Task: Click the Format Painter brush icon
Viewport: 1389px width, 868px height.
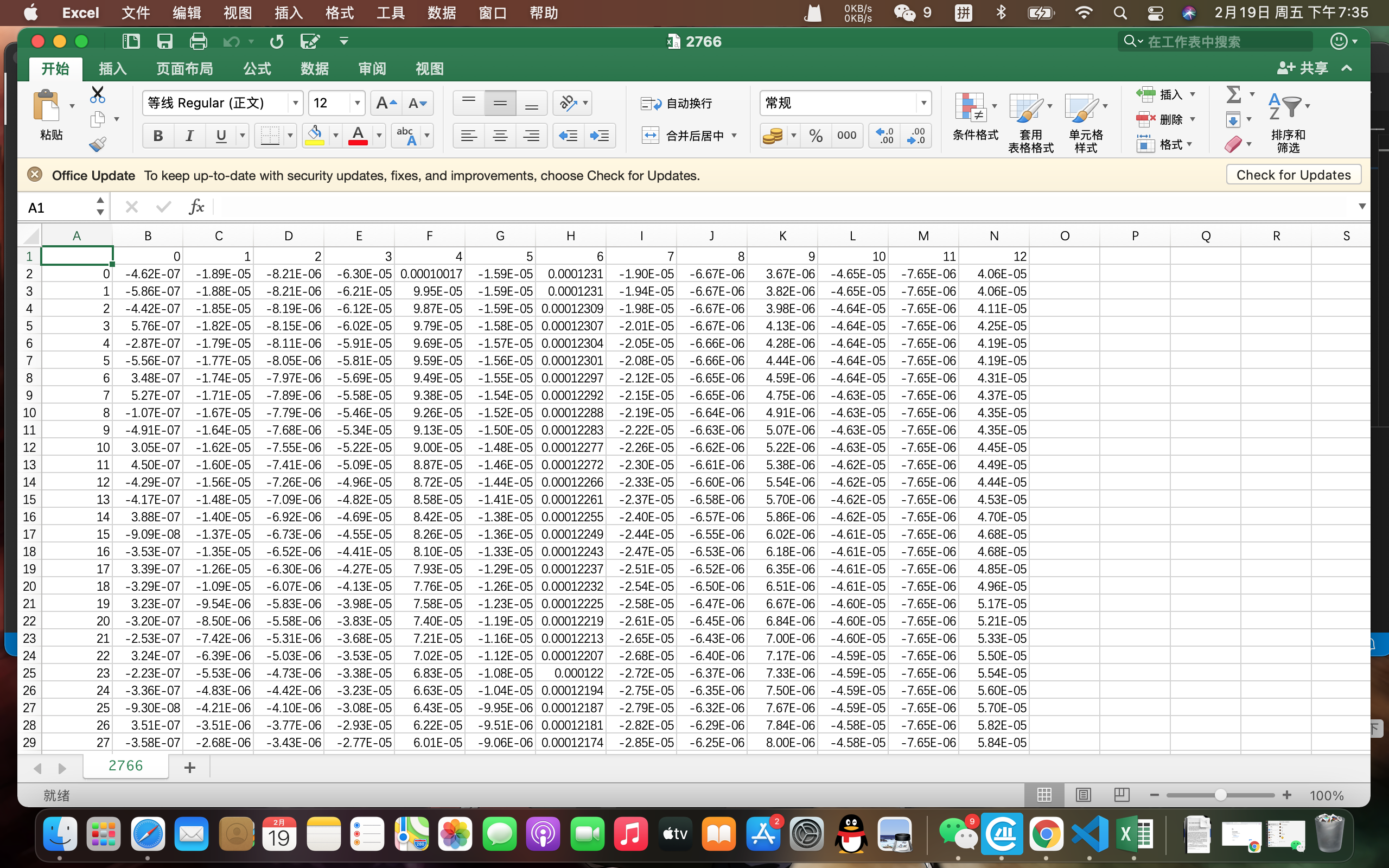Action: point(98,144)
